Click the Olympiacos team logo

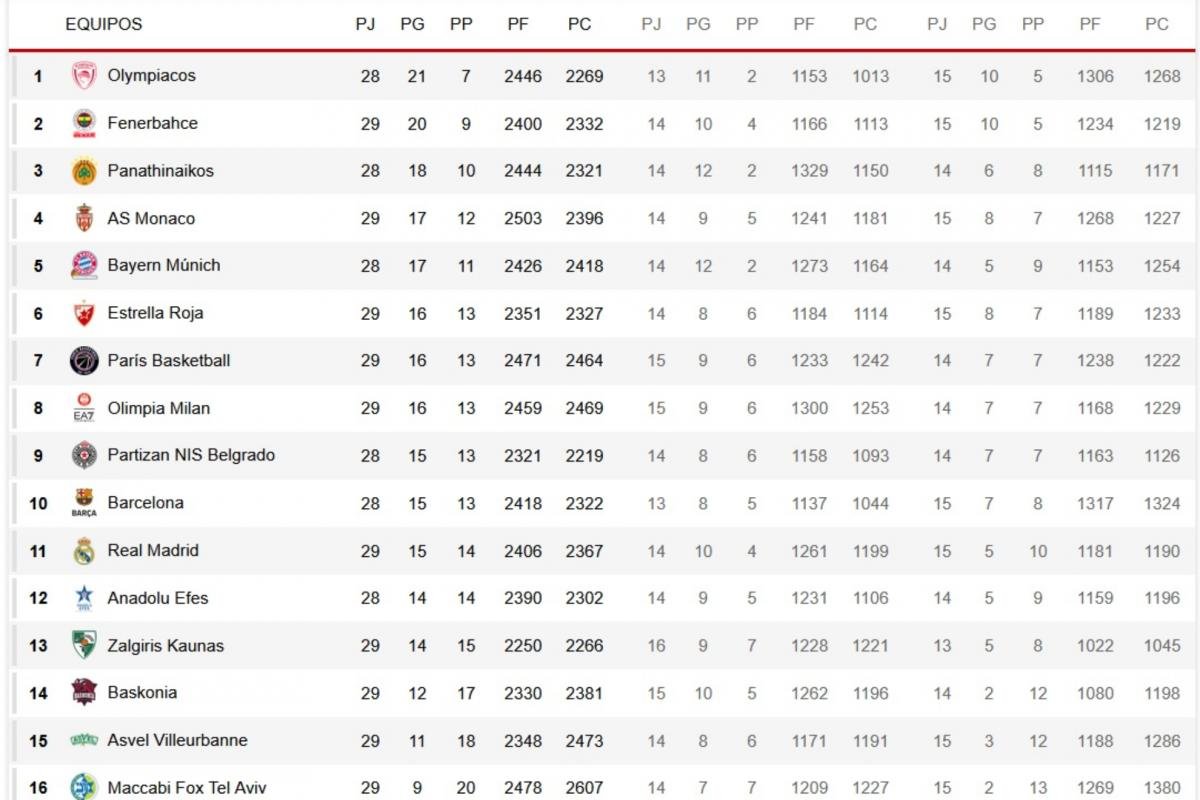pyautogui.click(x=84, y=76)
